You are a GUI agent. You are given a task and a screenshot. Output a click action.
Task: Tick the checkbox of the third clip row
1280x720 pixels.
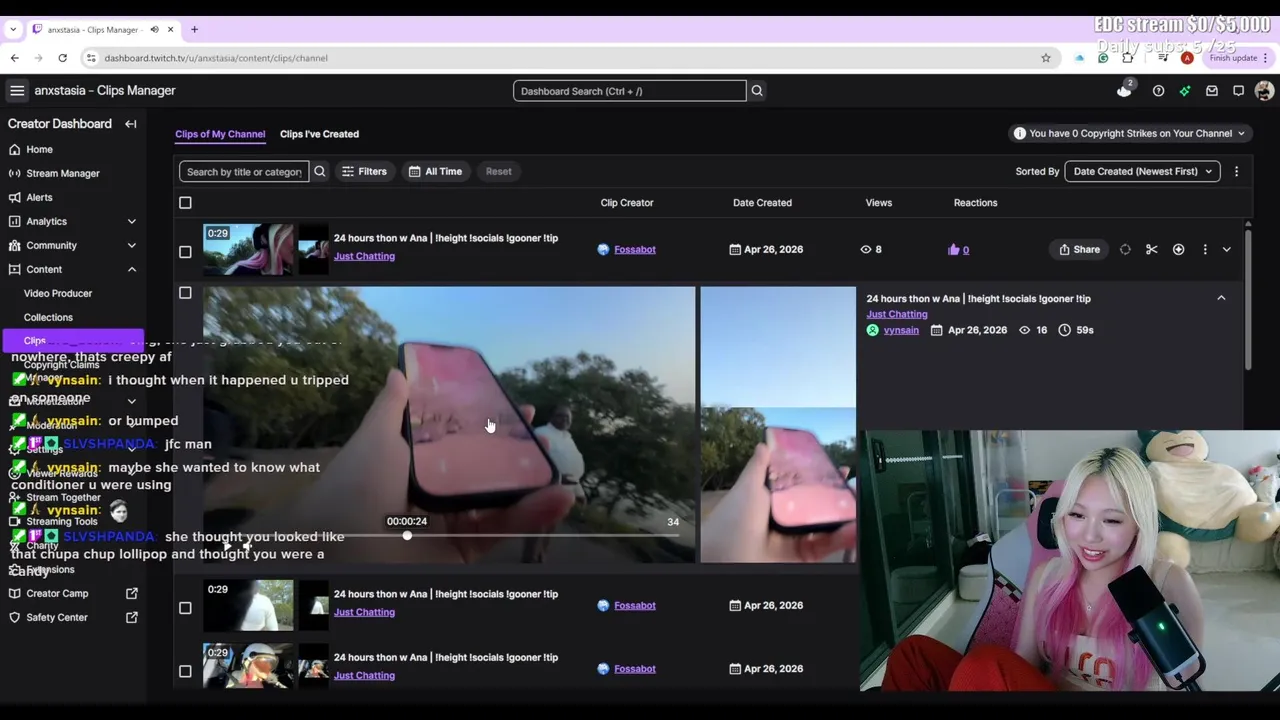point(185,608)
